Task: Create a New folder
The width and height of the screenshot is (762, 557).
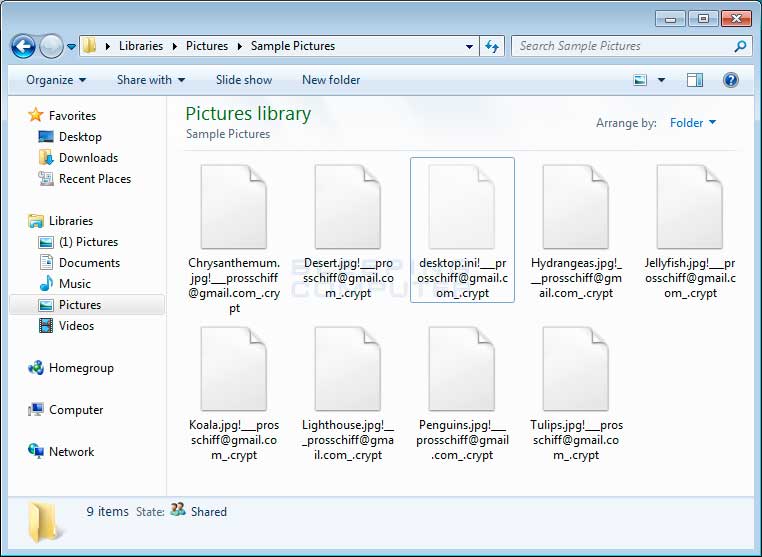Action: [331, 80]
